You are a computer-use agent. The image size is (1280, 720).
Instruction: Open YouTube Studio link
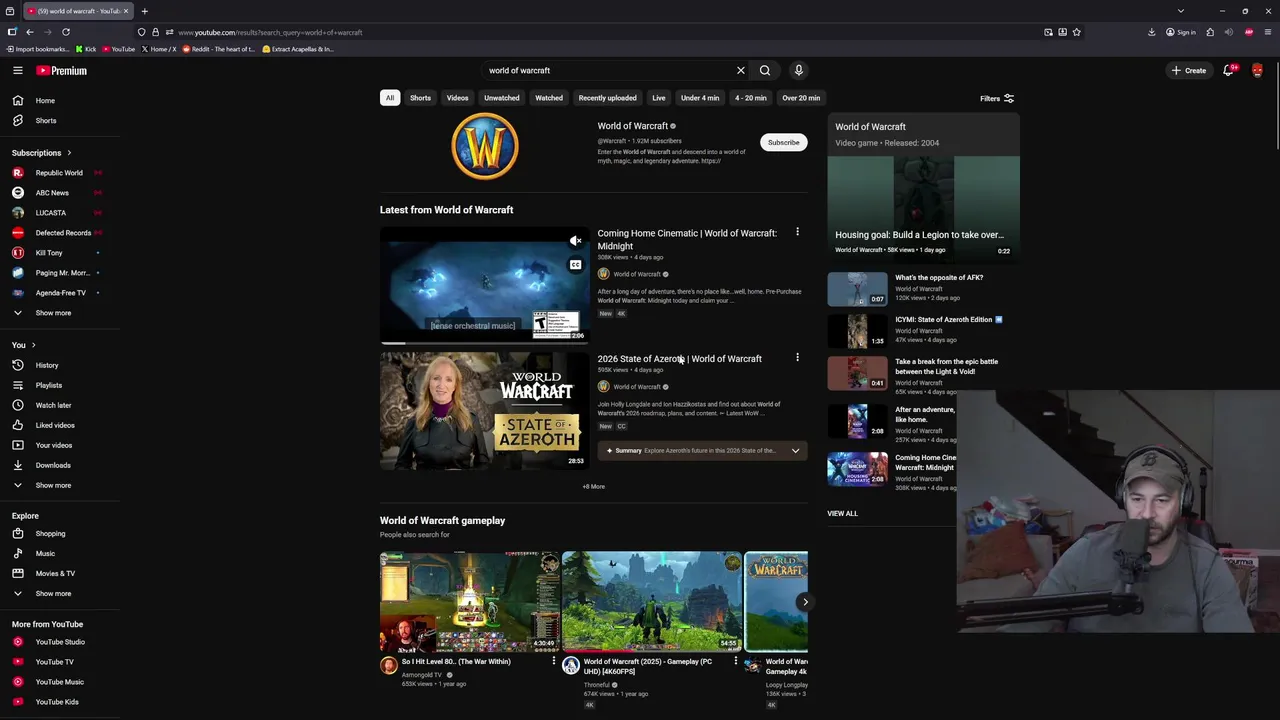pyautogui.click(x=60, y=642)
